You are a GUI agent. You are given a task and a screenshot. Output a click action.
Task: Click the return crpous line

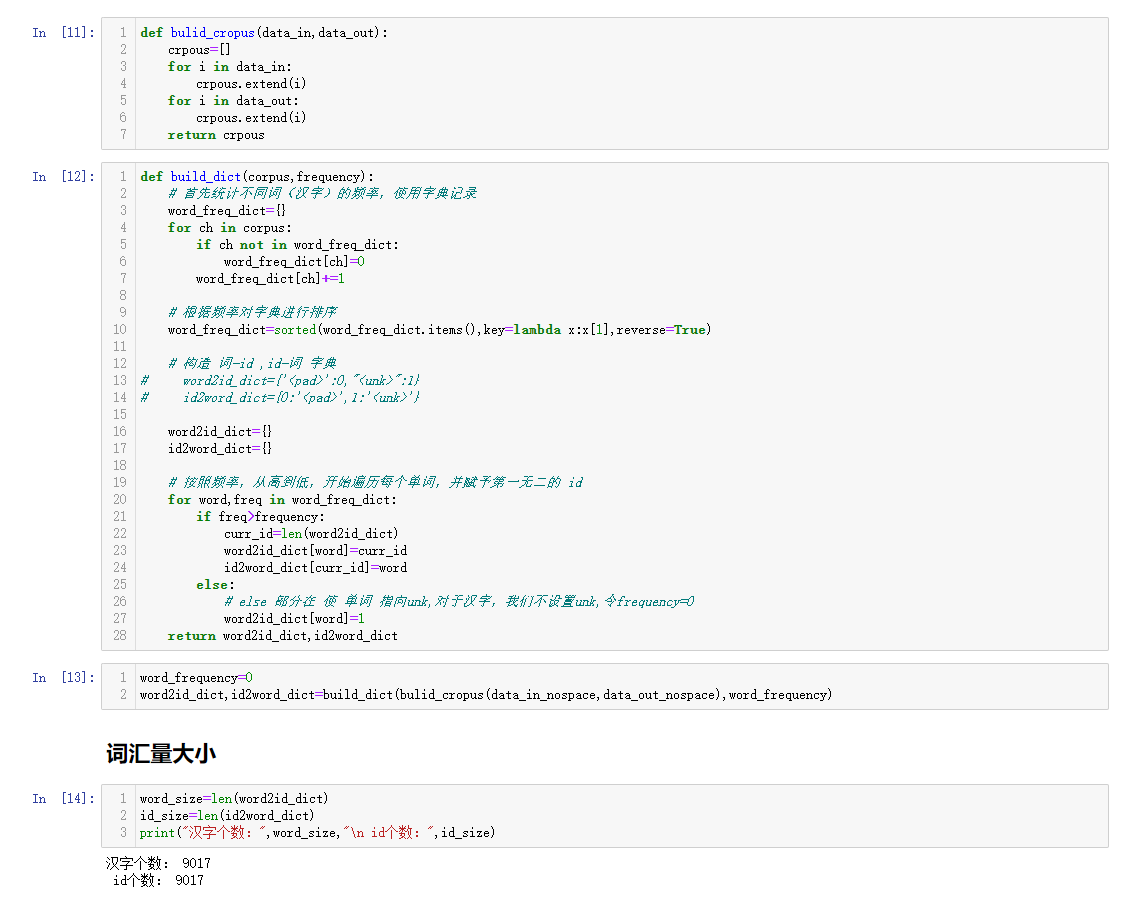click(216, 135)
